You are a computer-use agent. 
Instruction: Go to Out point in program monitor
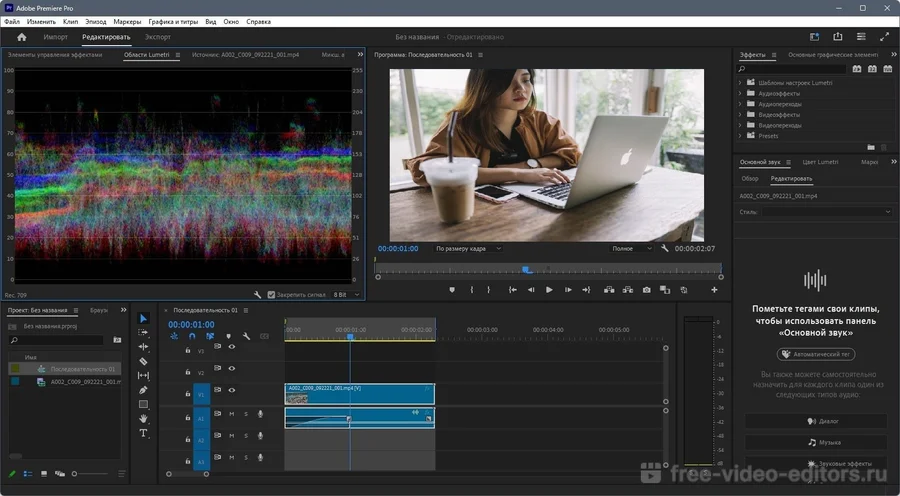point(586,290)
